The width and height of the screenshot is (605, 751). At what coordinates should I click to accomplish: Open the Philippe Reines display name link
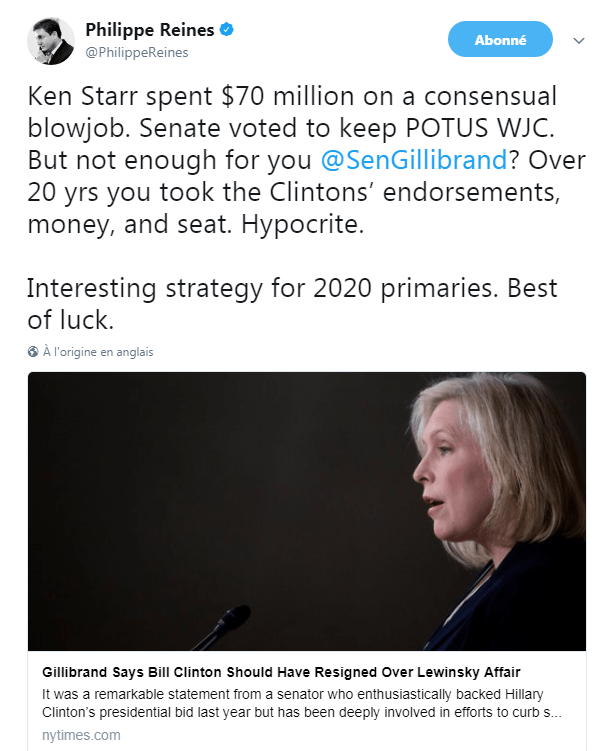click(x=150, y=31)
